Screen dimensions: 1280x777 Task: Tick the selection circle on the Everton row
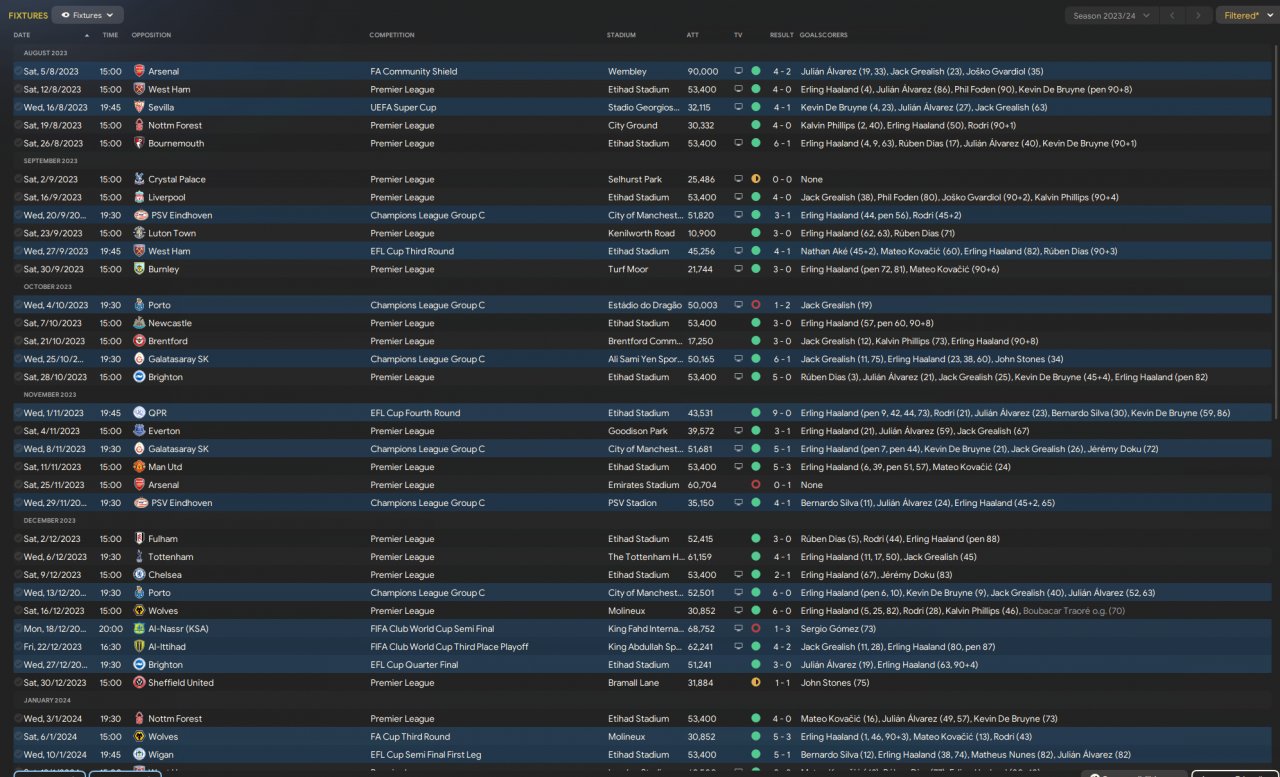coord(17,432)
